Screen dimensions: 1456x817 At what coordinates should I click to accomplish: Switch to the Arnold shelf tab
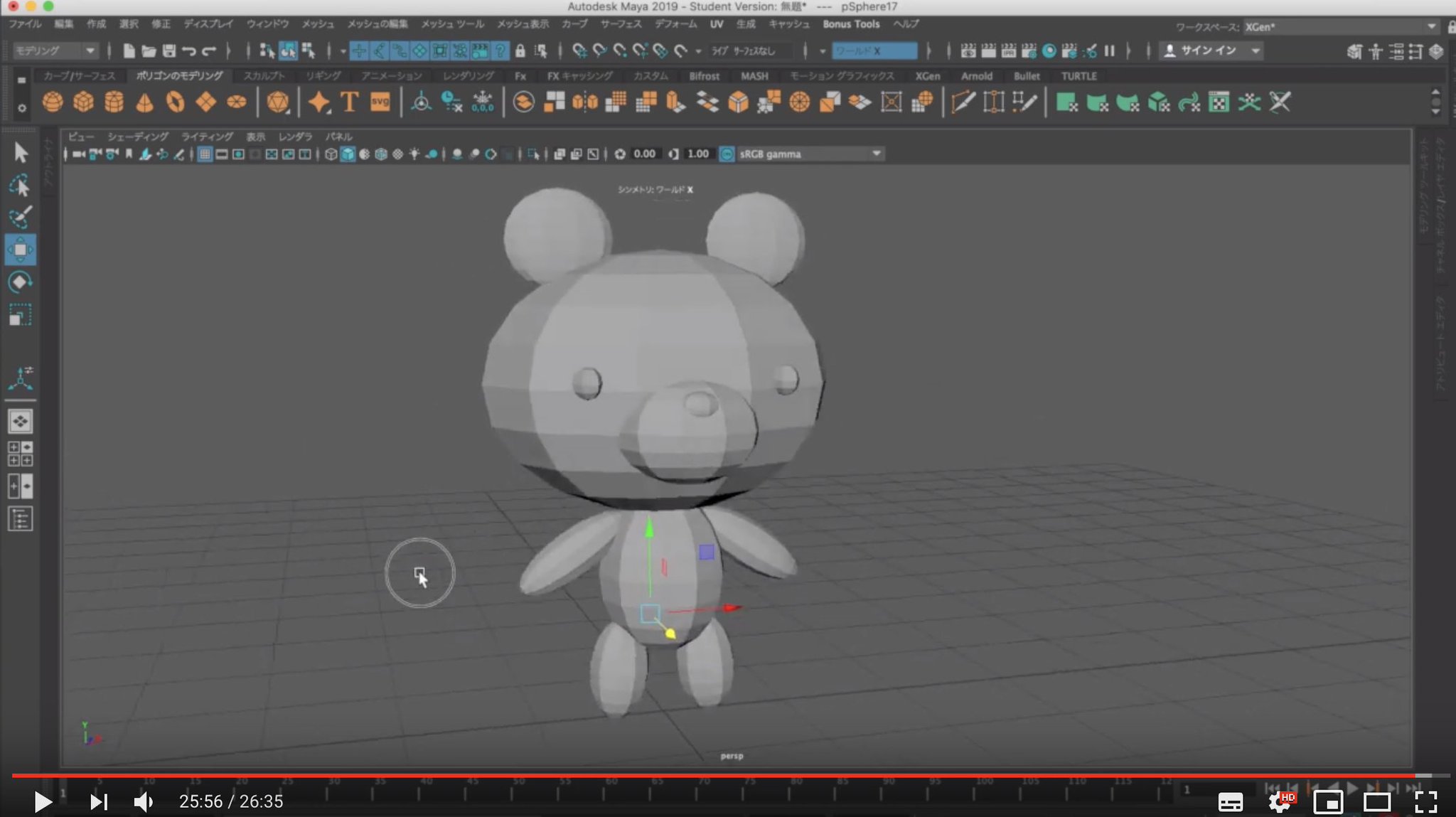pos(976,76)
